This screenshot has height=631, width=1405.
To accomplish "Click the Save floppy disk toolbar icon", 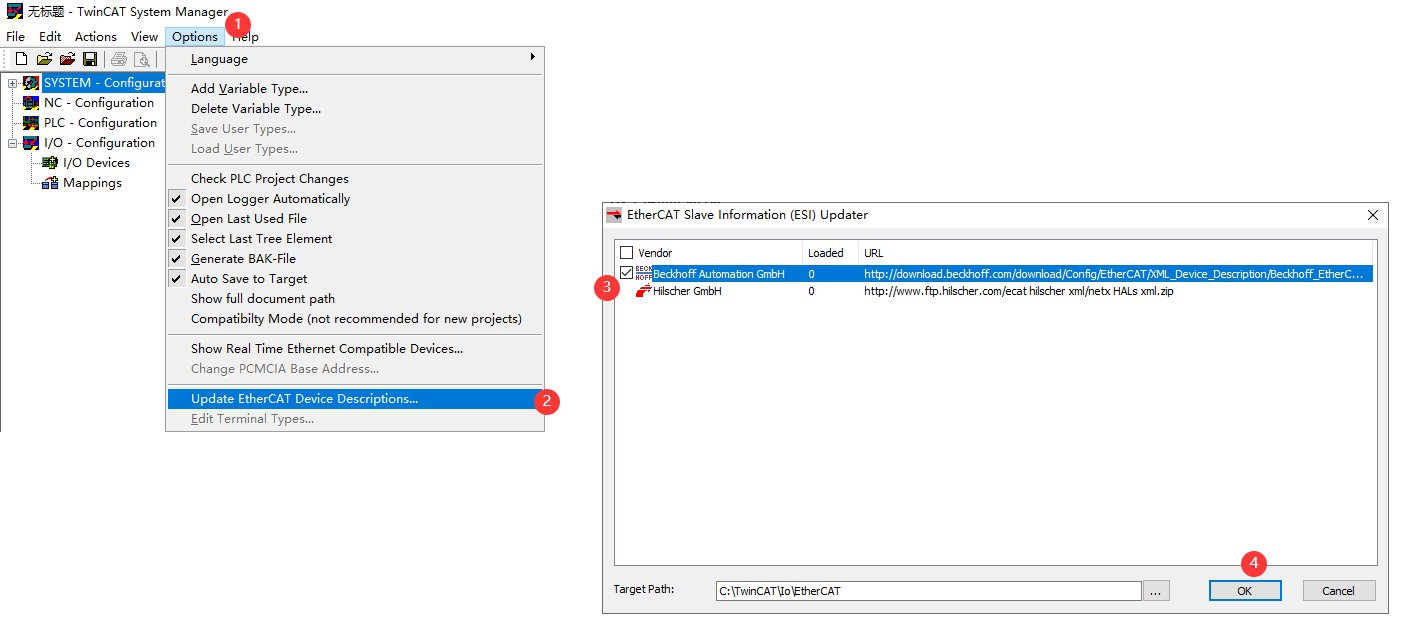I will pos(90,60).
